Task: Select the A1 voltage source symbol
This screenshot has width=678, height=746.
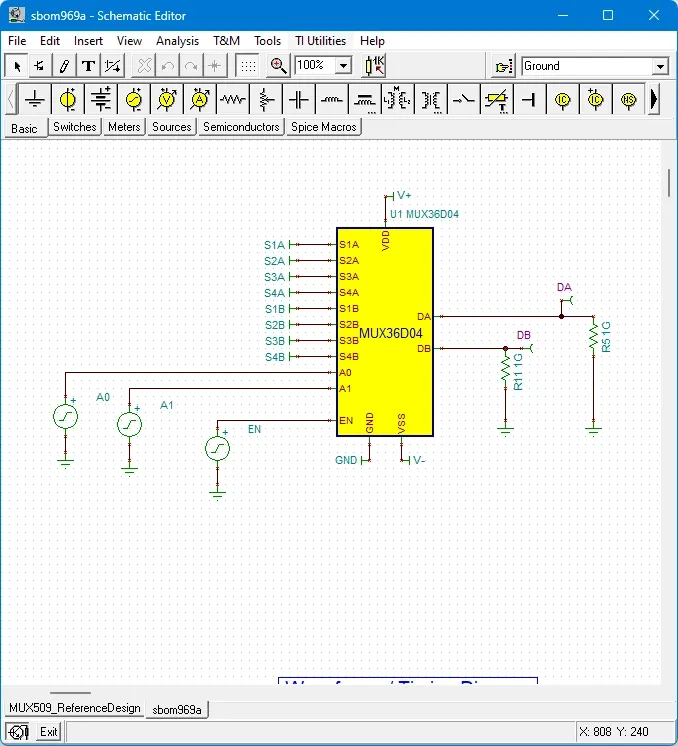Action: coord(129,424)
